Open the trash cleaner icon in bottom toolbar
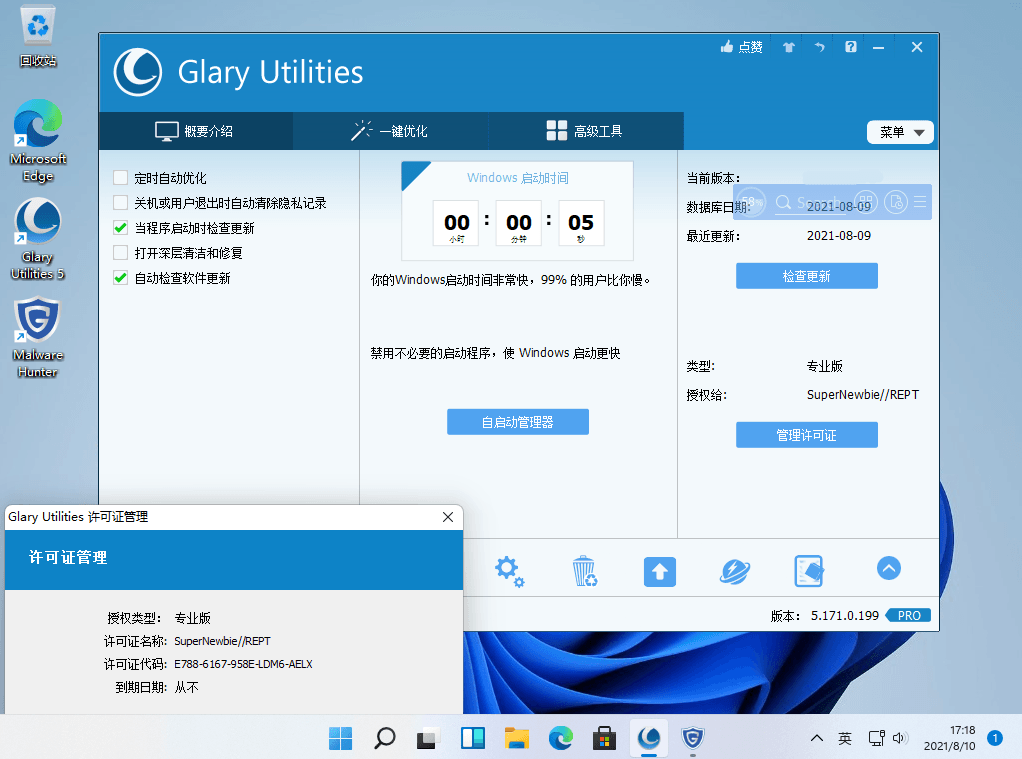Screen dimensions: 1022x759 click(x=584, y=571)
